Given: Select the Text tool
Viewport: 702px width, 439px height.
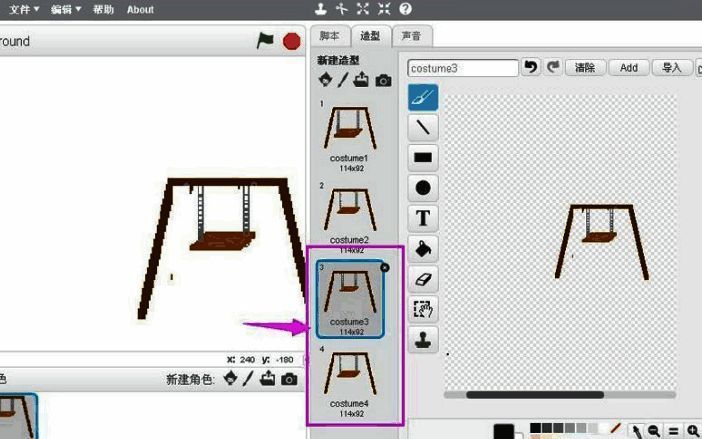Looking at the screenshot, I should tap(423, 217).
